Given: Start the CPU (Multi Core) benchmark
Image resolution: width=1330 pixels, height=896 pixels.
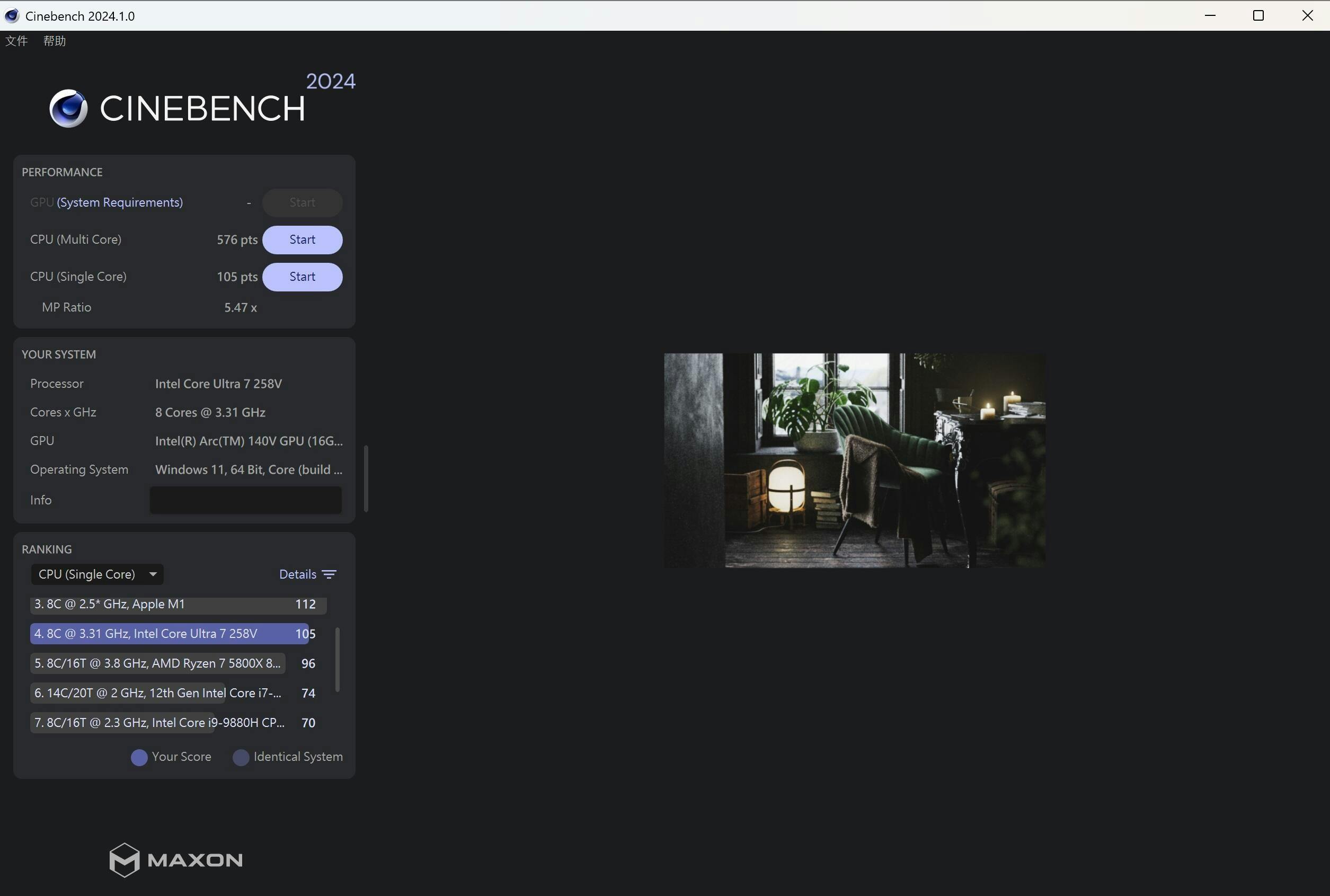Looking at the screenshot, I should 302,239.
